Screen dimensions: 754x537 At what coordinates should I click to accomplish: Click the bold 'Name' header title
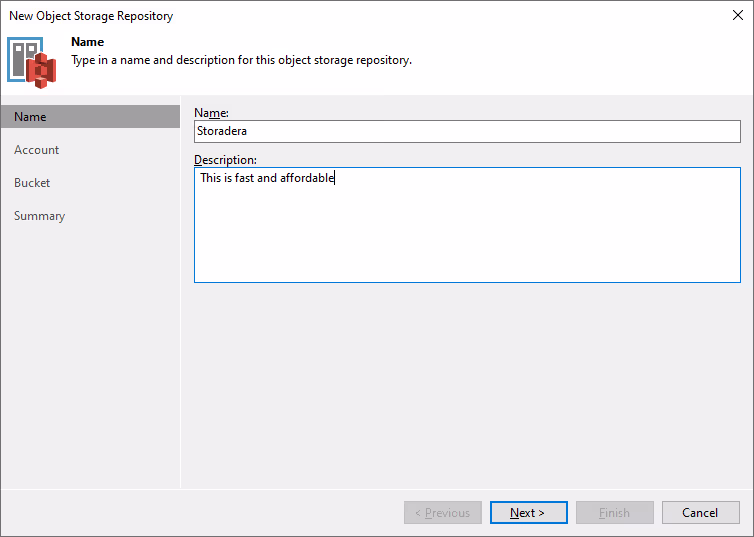tap(87, 42)
